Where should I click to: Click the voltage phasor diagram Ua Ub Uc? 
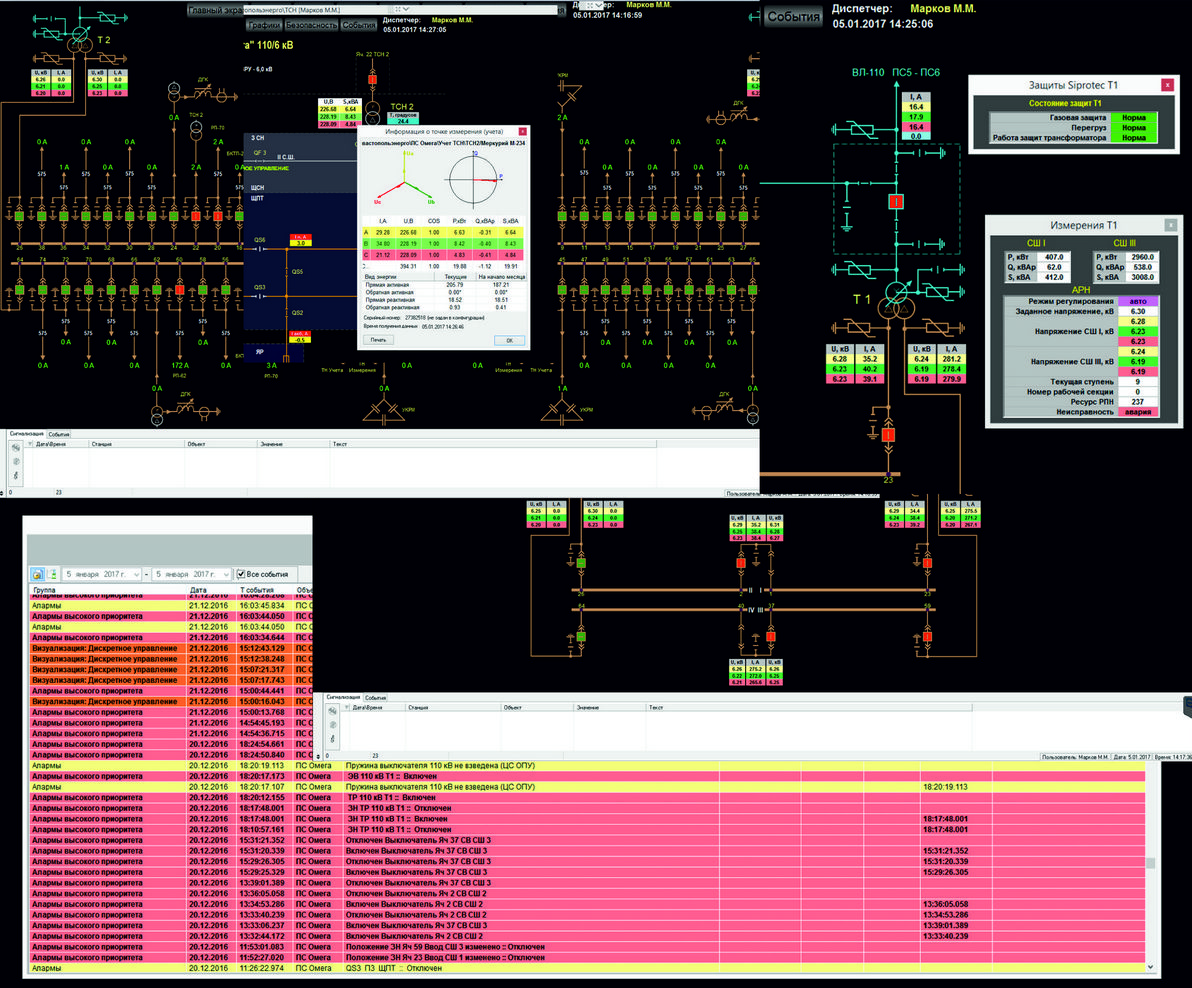point(404,179)
